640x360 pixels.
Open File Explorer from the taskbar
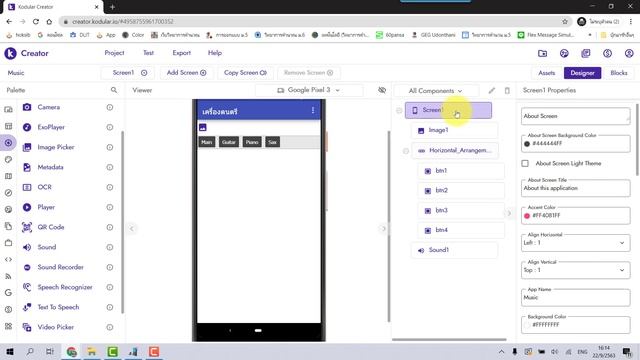(x=92, y=351)
